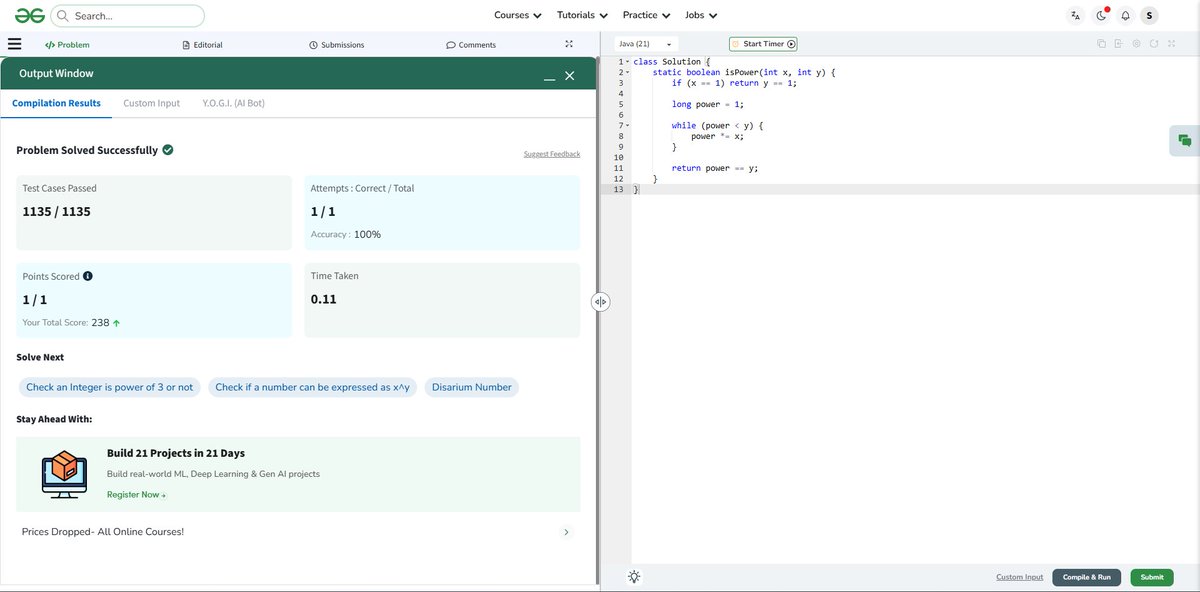
Task: Open the green chat bubble widget
Action: (x=1185, y=141)
